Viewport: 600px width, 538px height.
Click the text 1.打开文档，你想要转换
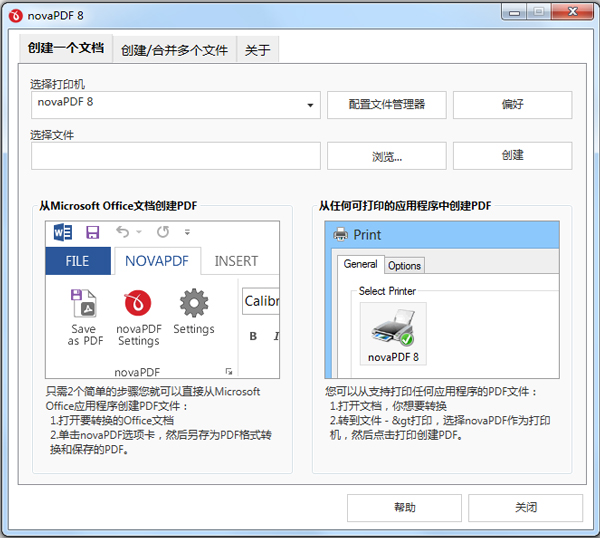(388, 406)
